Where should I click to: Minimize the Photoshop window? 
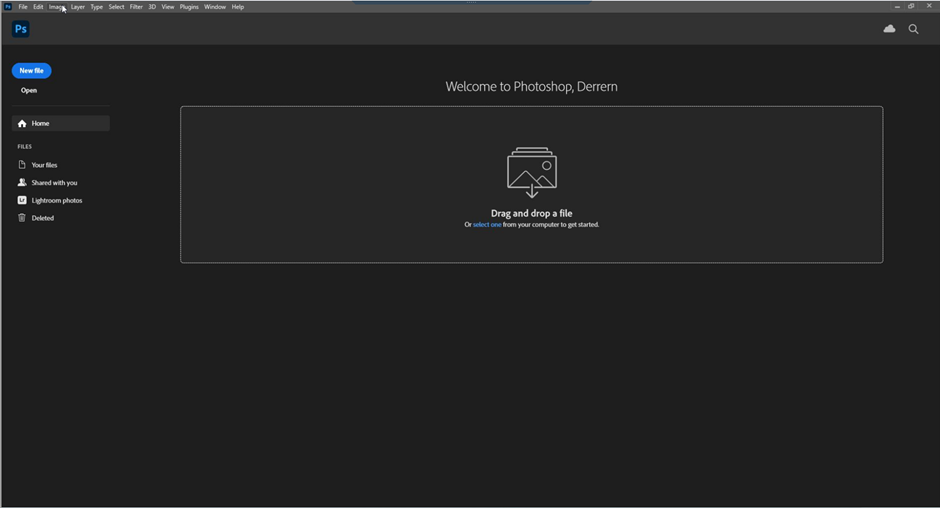point(897,7)
